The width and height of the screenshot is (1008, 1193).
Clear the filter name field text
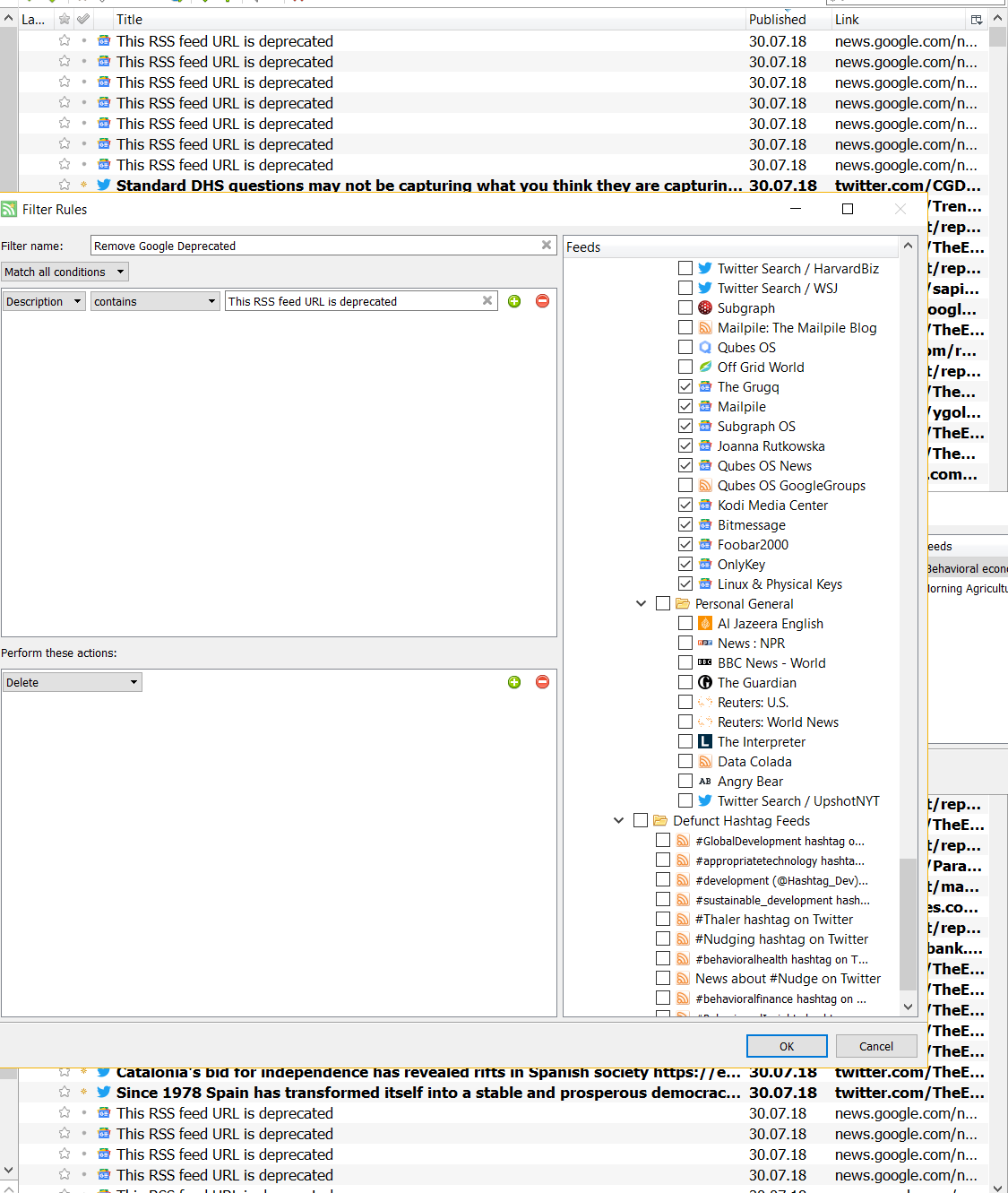point(547,245)
